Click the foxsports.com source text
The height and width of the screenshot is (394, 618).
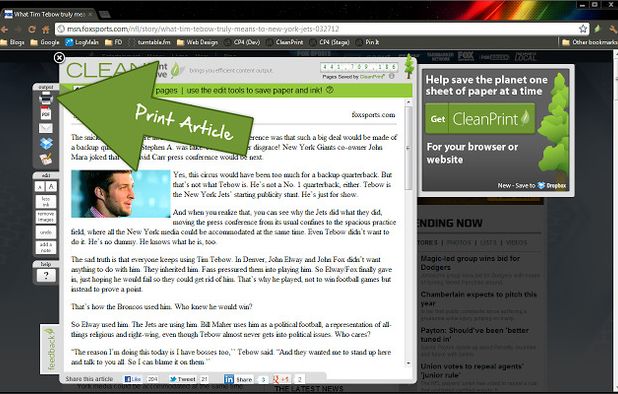373,115
